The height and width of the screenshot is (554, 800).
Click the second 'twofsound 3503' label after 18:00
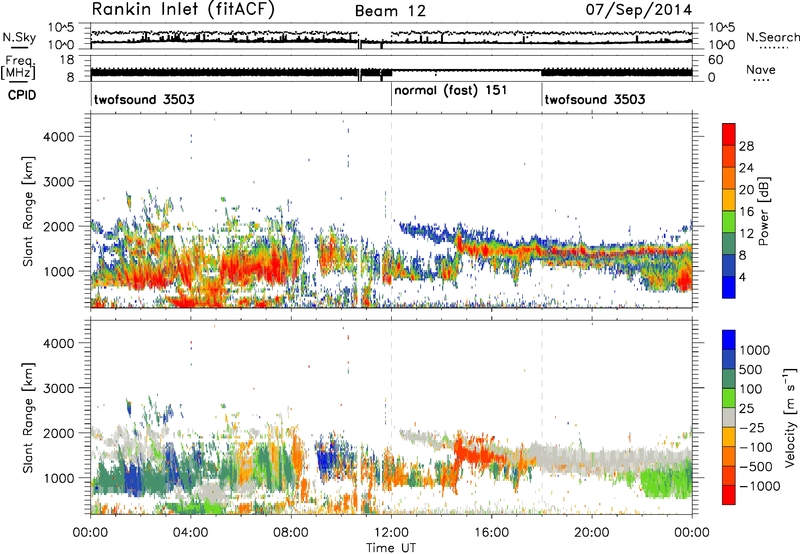point(594,99)
